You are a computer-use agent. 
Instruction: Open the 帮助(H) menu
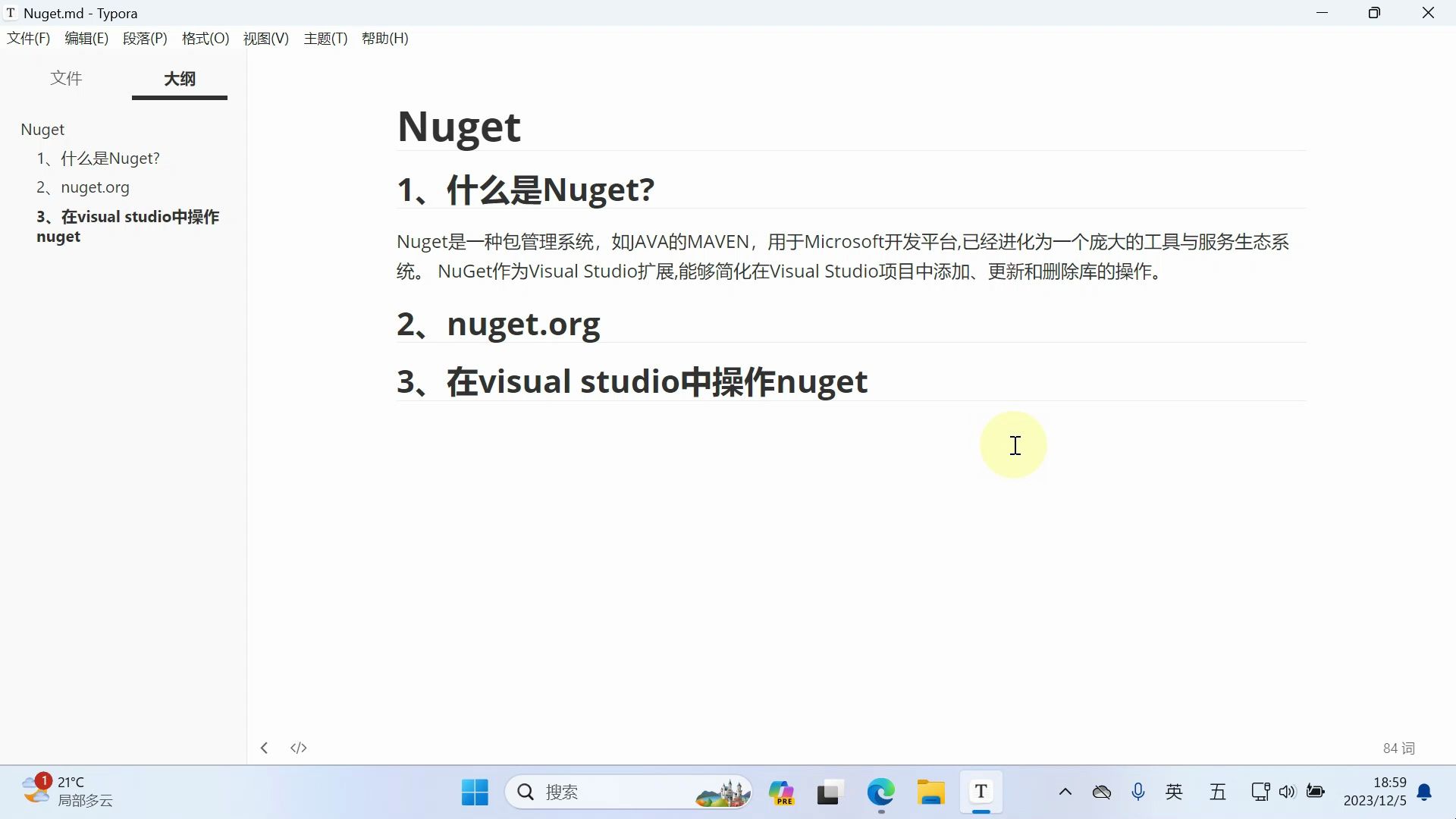[385, 39]
